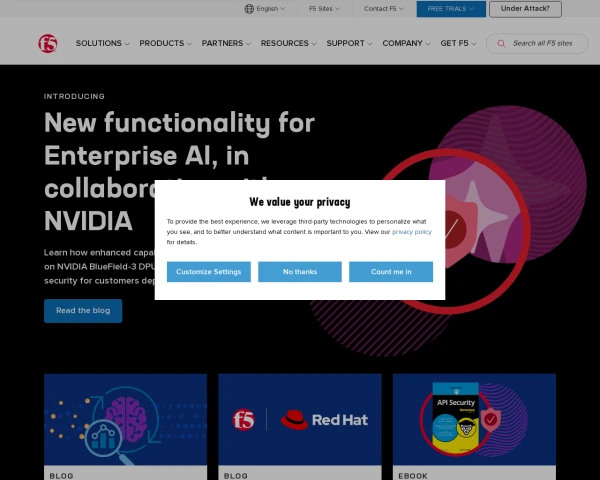Click No thanks in privacy dialog
Image resolution: width=600 pixels, height=480 pixels.
(x=300, y=272)
